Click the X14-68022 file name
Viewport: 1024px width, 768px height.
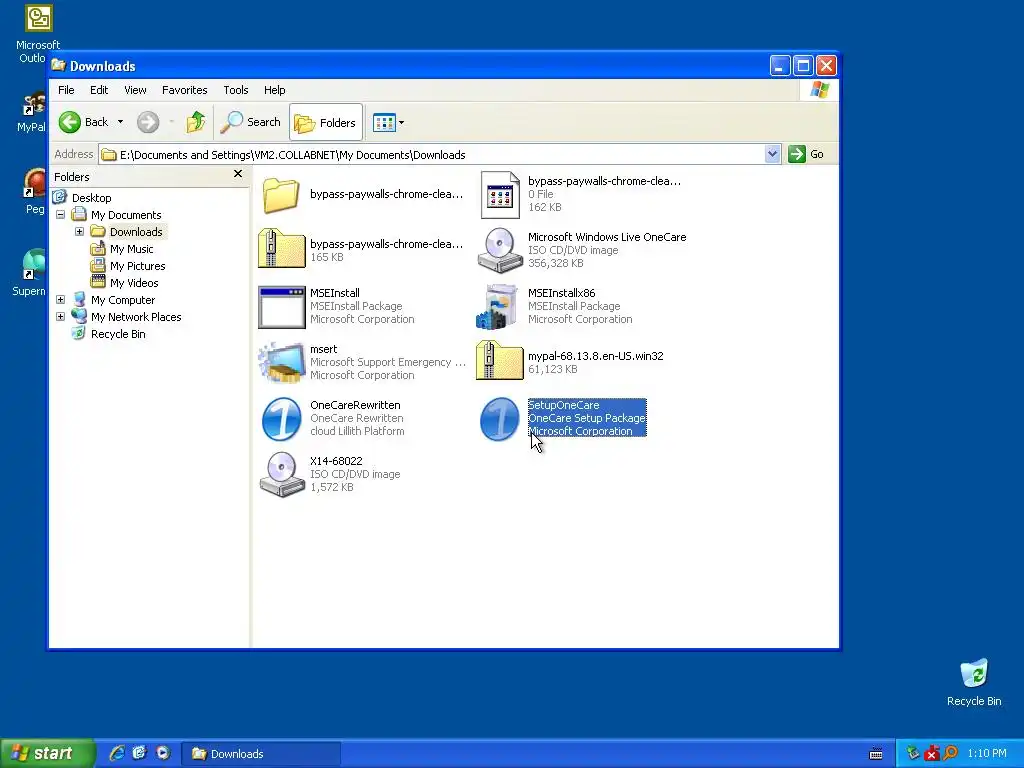coord(336,461)
